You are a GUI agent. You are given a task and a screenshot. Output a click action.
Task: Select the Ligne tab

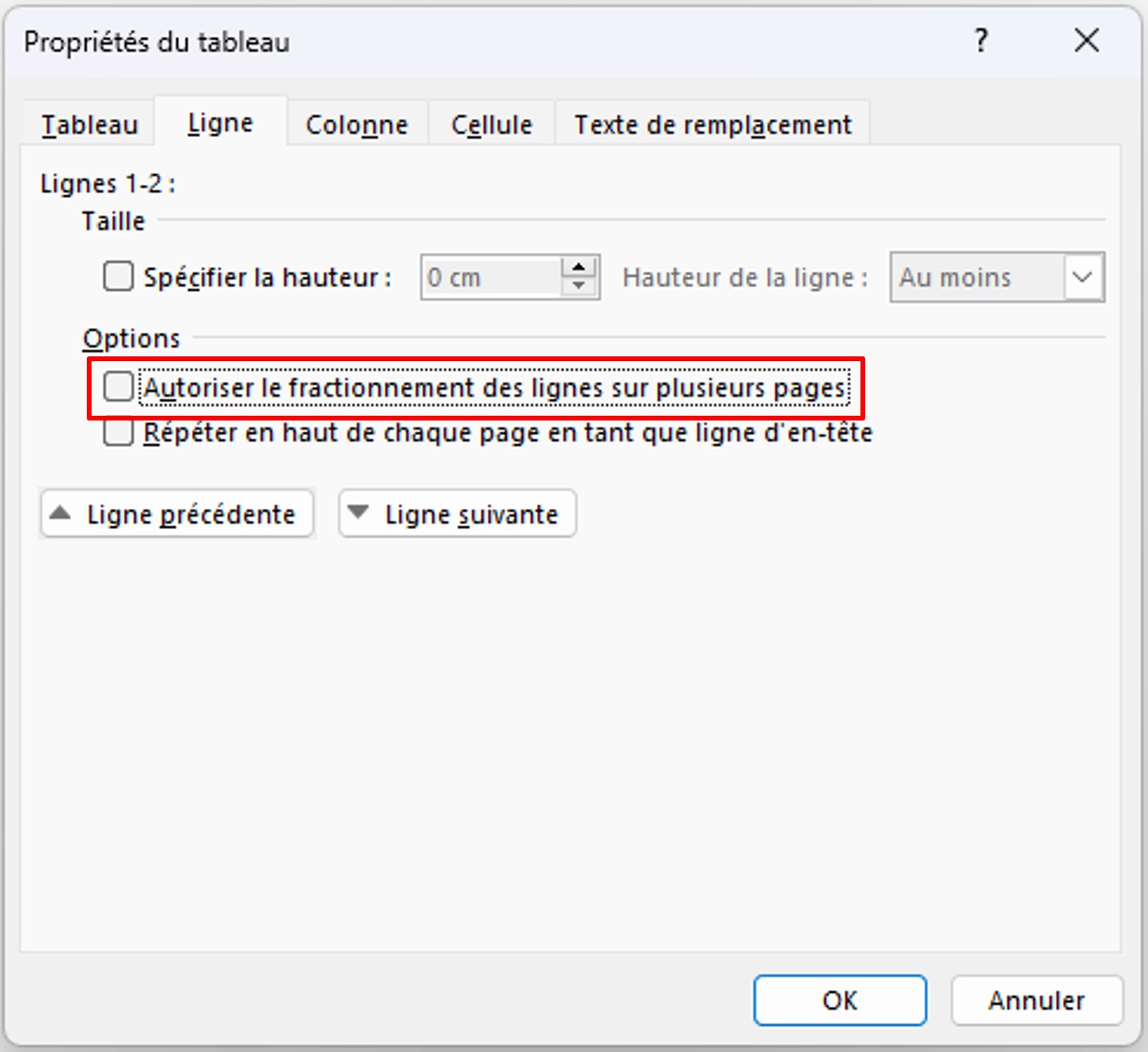(x=220, y=124)
